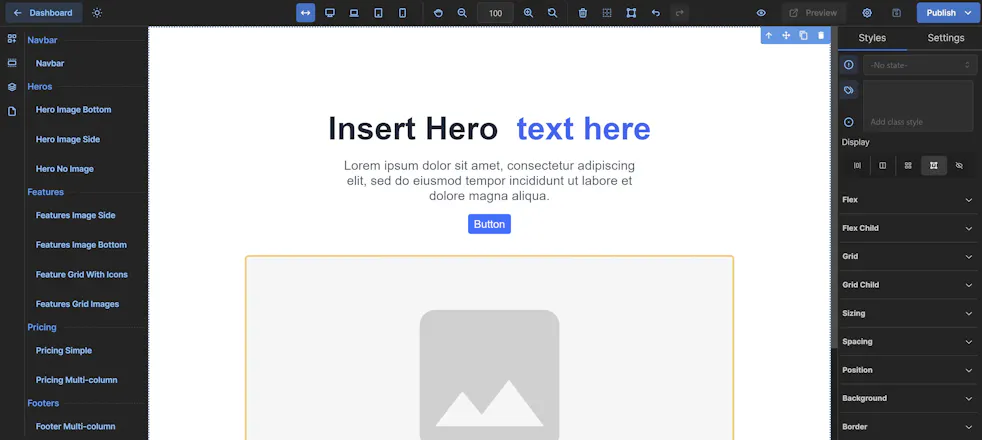Clear canvas with toolbar trash icon

(x=582, y=13)
